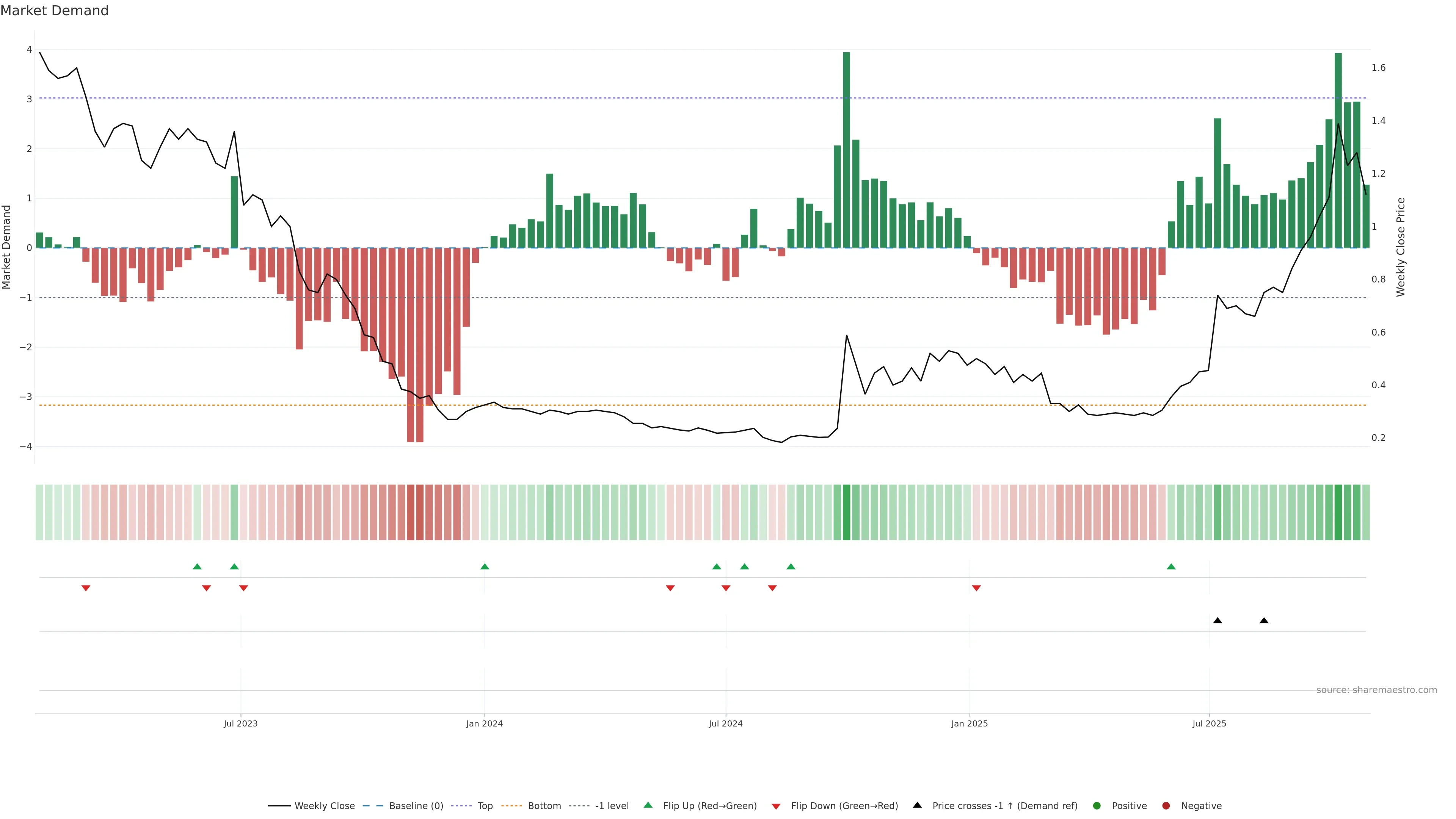Click the Market Demand chart title
This screenshot has width=1456, height=819.
pos(54,11)
